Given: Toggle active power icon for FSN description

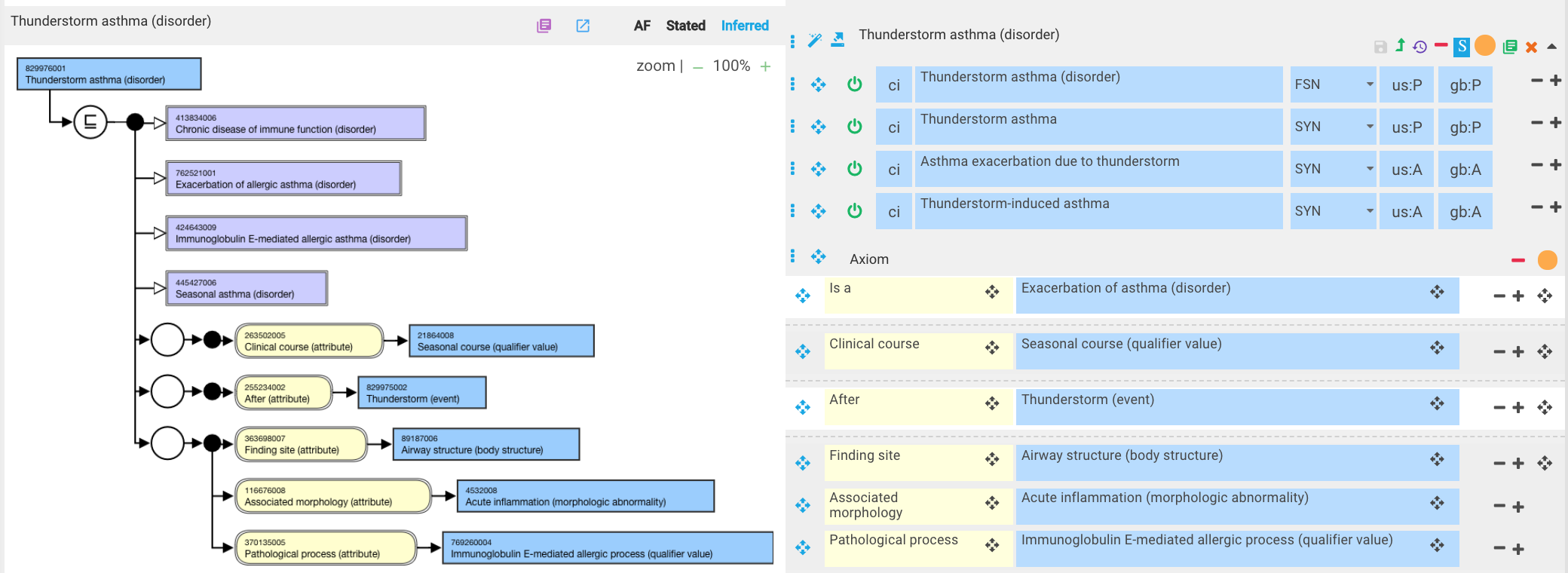Looking at the screenshot, I should pos(854,84).
